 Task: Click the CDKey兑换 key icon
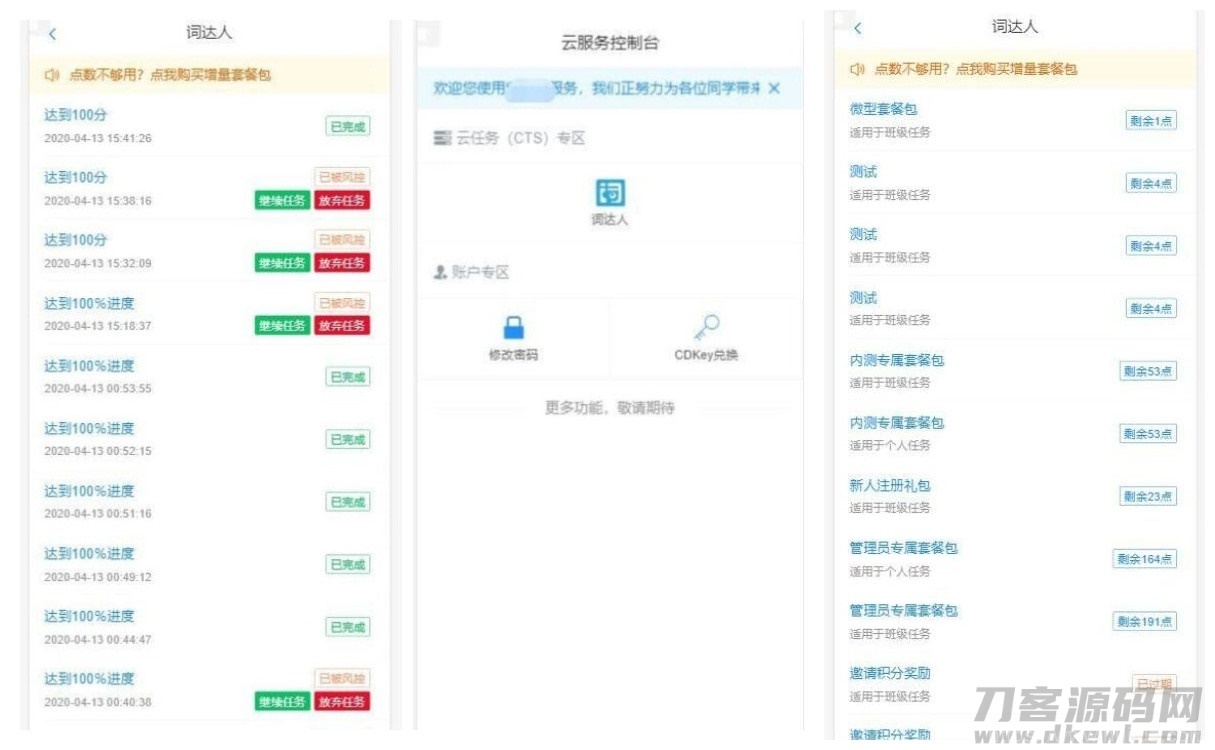point(706,327)
